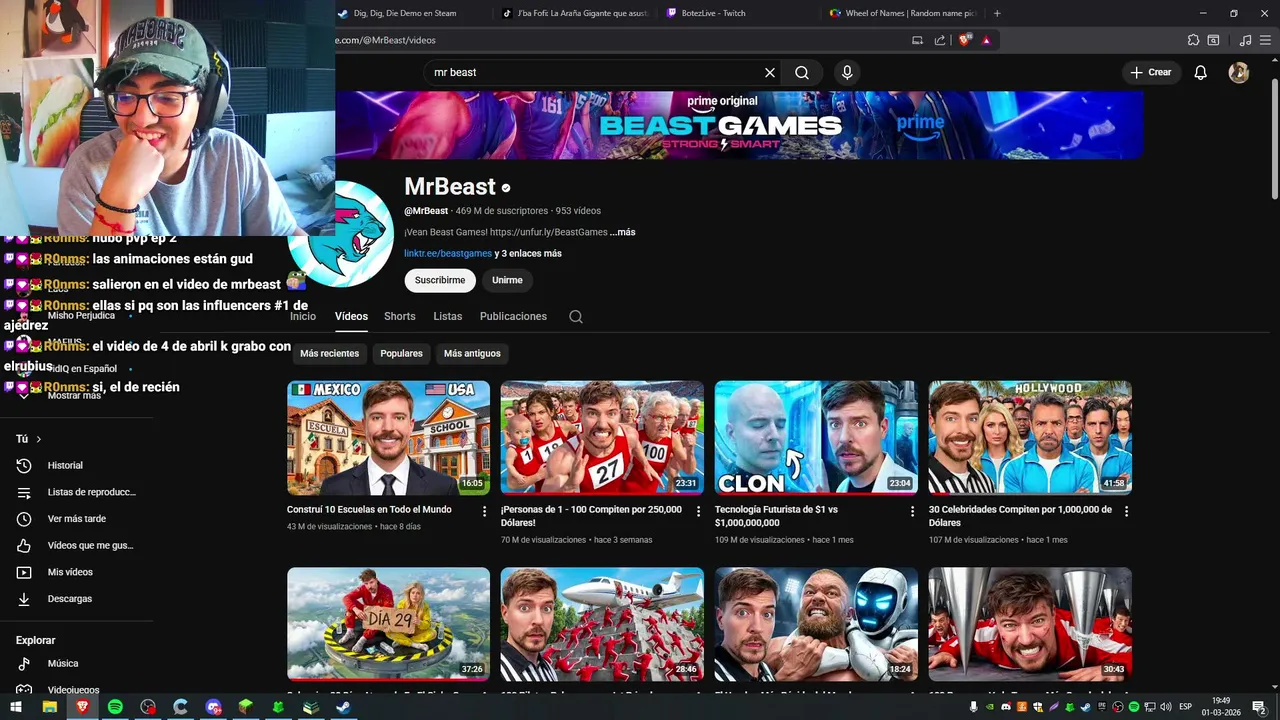The height and width of the screenshot is (720, 1280).
Task: Open the account avatar menu
Action: 1239,73
